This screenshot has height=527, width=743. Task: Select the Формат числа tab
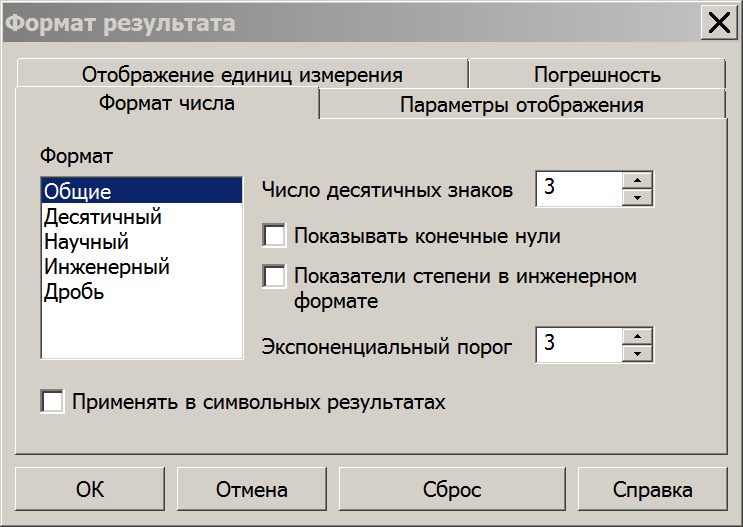click(167, 103)
